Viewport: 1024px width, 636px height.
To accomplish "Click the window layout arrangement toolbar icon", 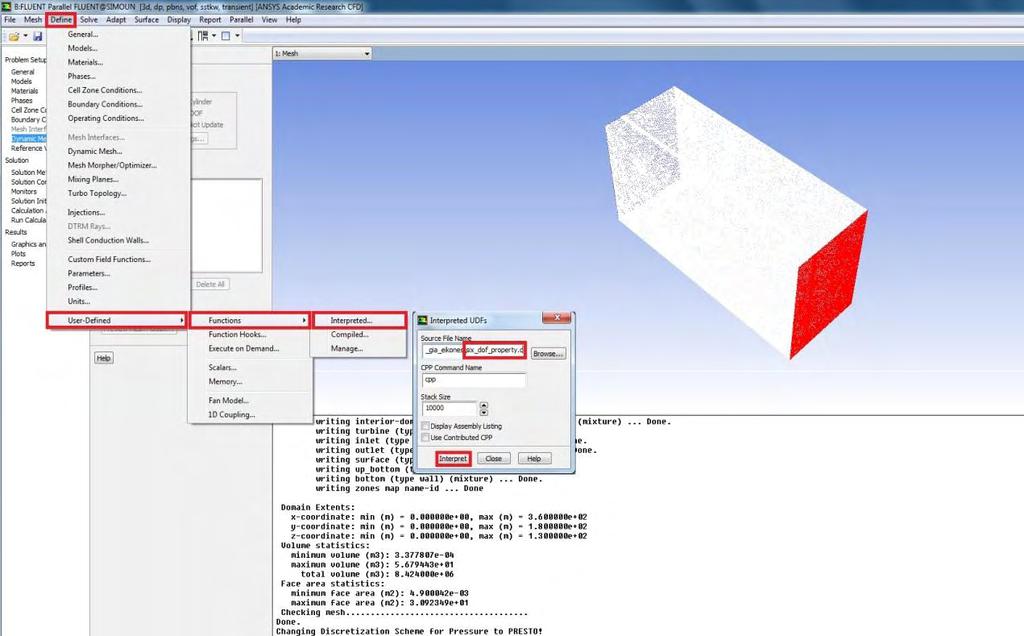I will [x=203, y=36].
